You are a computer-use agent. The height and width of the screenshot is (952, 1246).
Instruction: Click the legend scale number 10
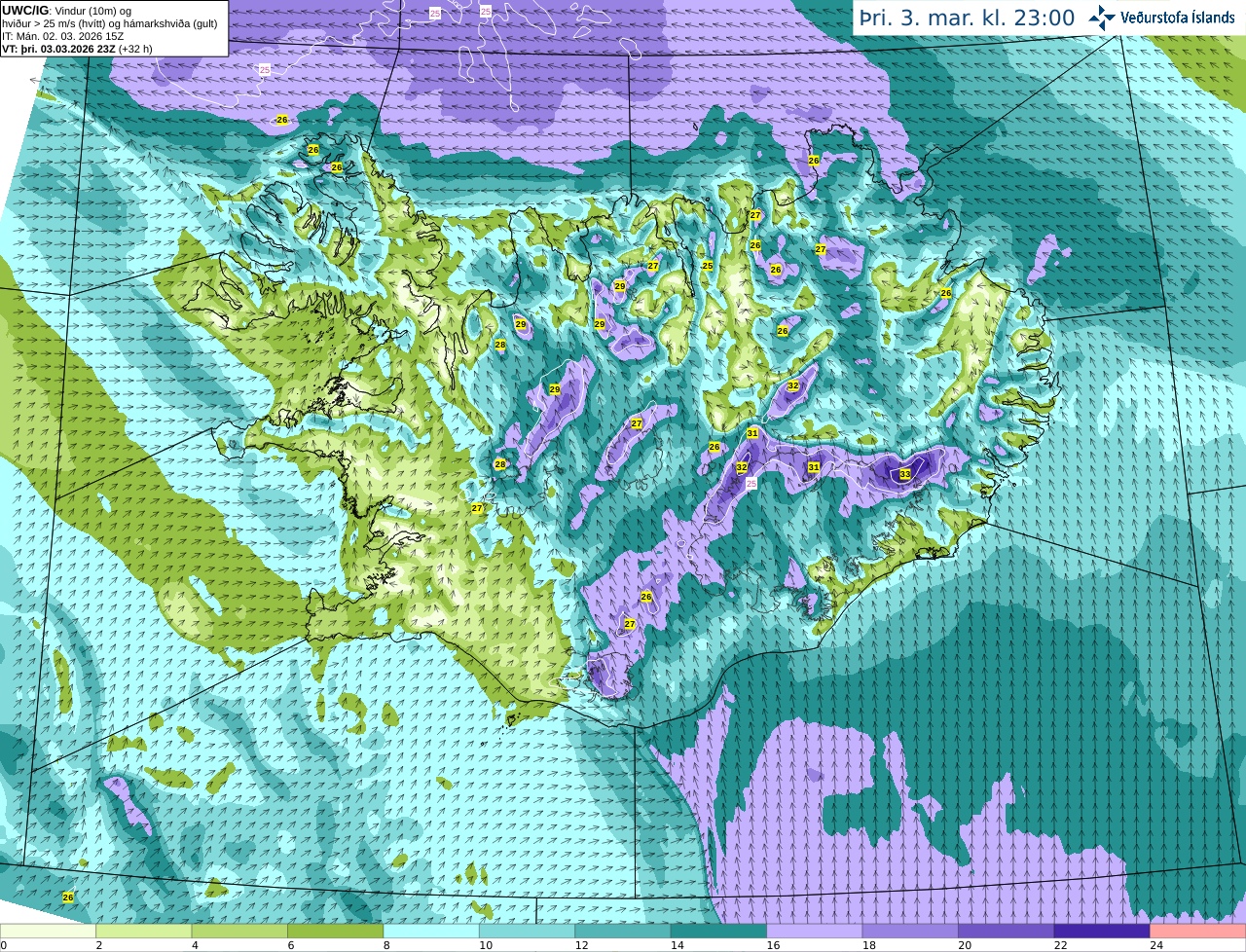pyautogui.click(x=486, y=945)
